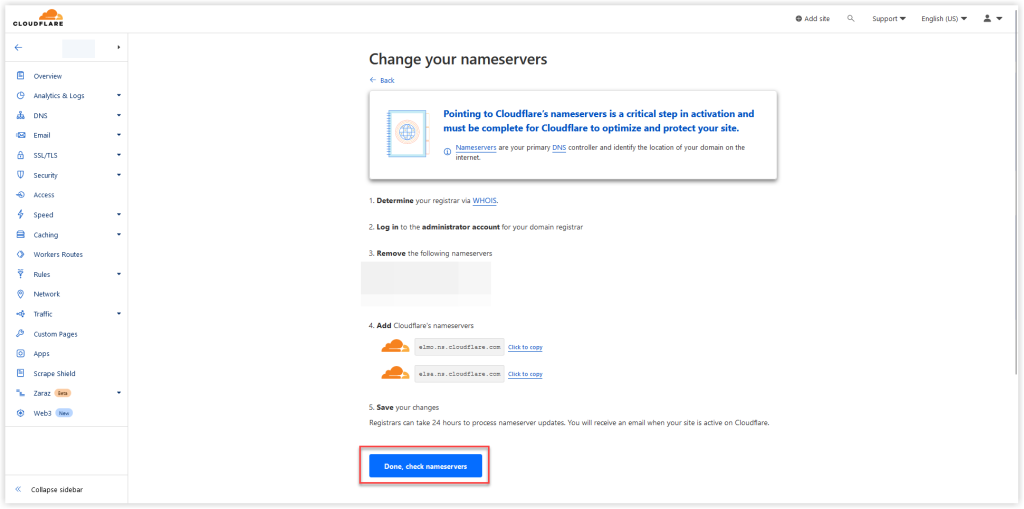The width and height of the screenshot is (1024, 509).
Task: Click the Nameservers definition link
Action: (476, 148)
